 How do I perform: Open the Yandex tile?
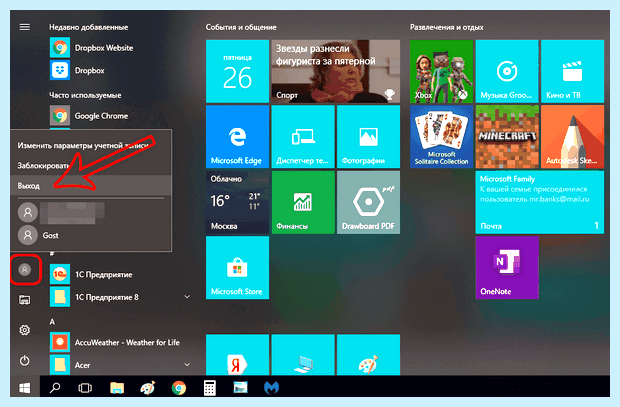237,355
